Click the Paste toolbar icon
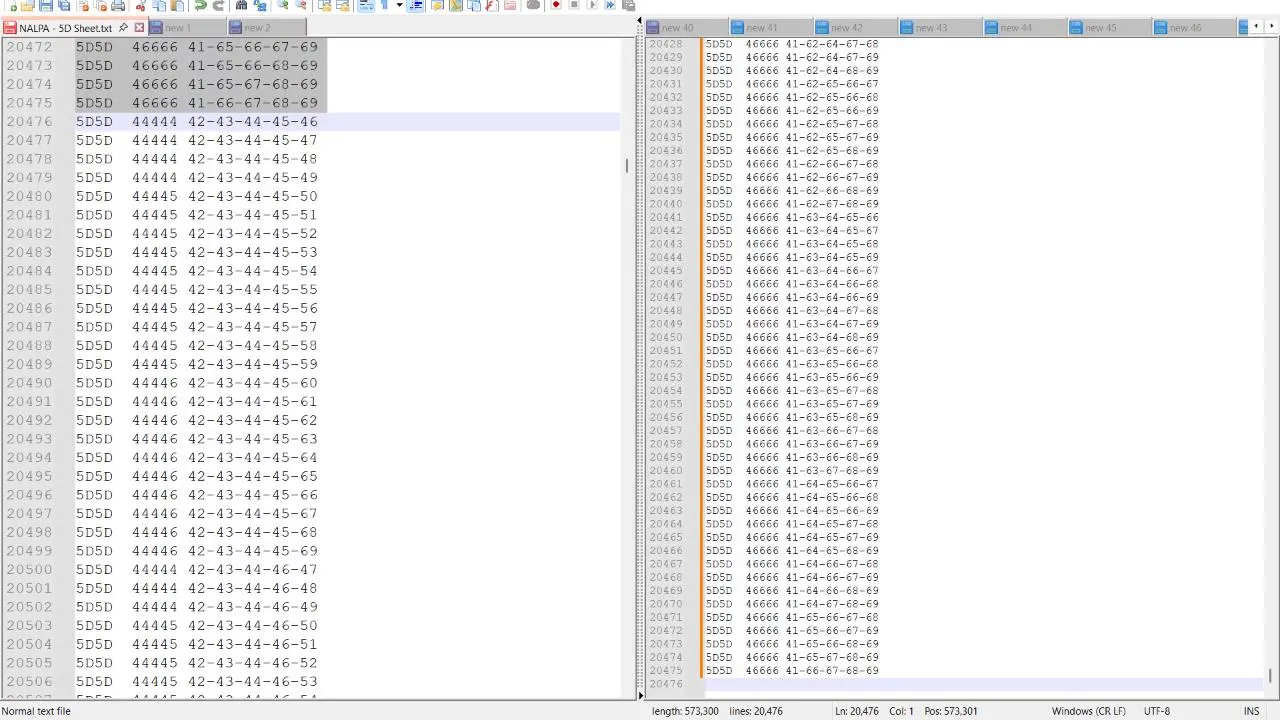 [x=177, y=5]
